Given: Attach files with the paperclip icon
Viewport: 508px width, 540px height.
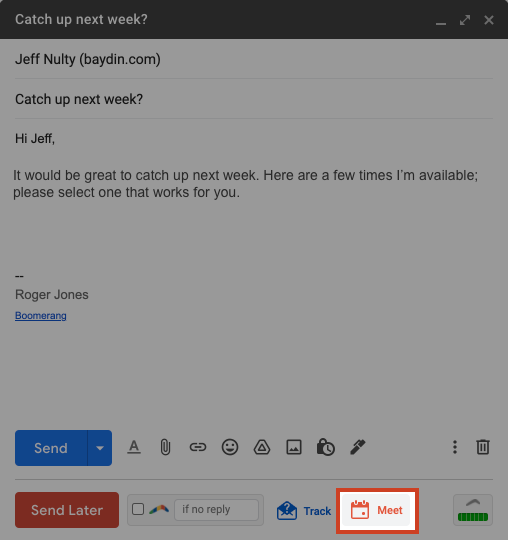Looking at the screenshot, I should point(166,447).
